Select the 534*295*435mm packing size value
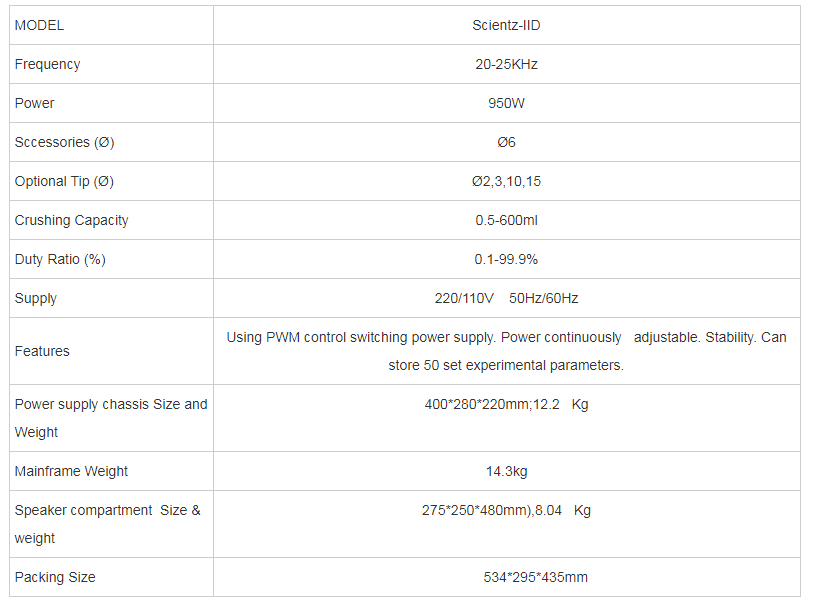This screenshot has width=820, height=609. [535, 577]
